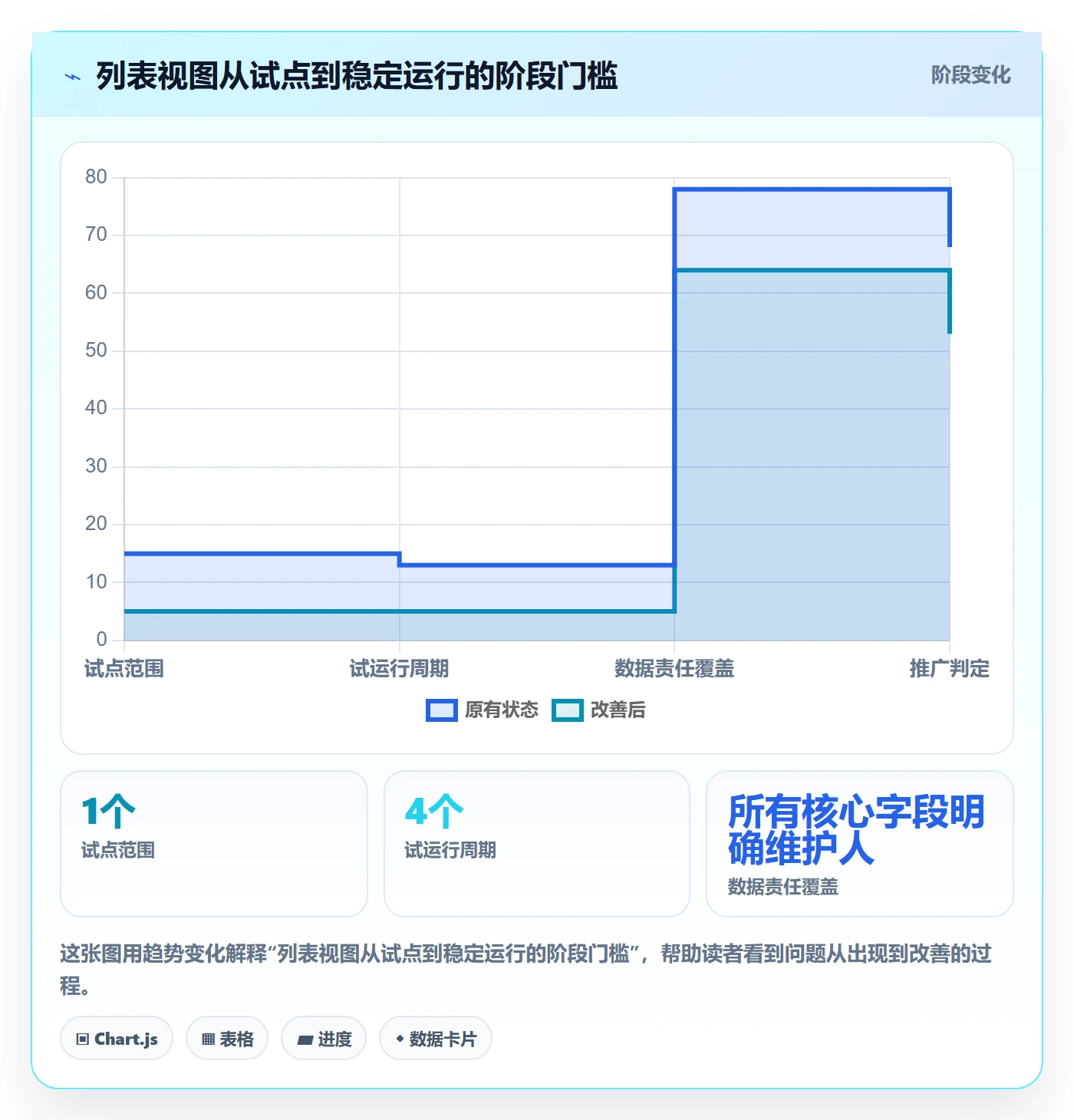This screenshot has height=1120, width=1074.
Task: Click the 阶段变化 label in the header
Action: pos(970,75)
